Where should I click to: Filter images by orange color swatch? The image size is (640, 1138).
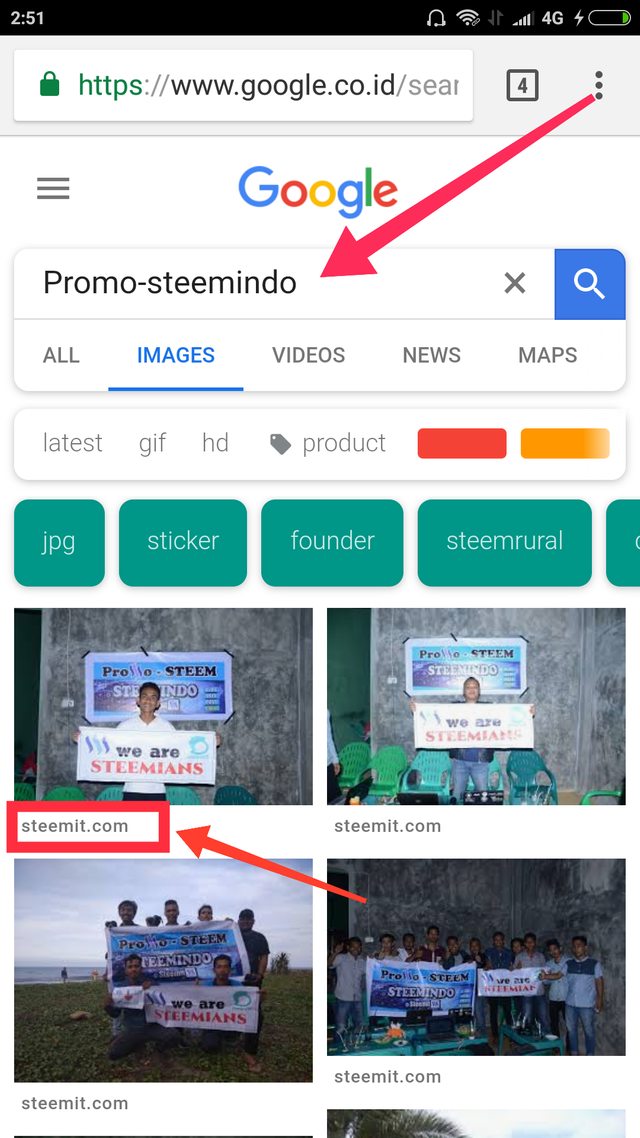565,443
